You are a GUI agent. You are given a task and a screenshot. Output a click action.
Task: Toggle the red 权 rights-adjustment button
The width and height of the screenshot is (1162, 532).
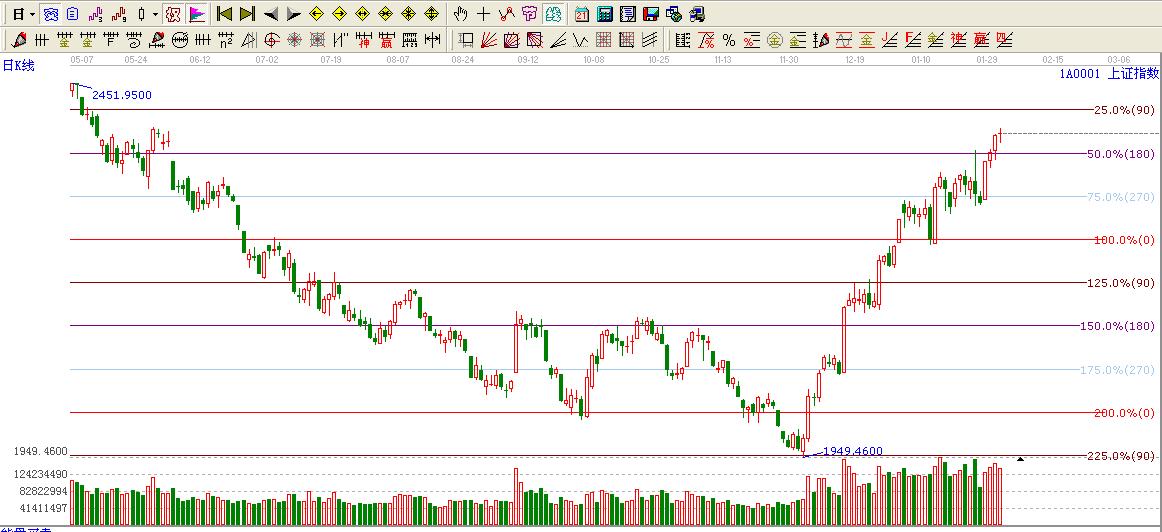coord(173,14)
